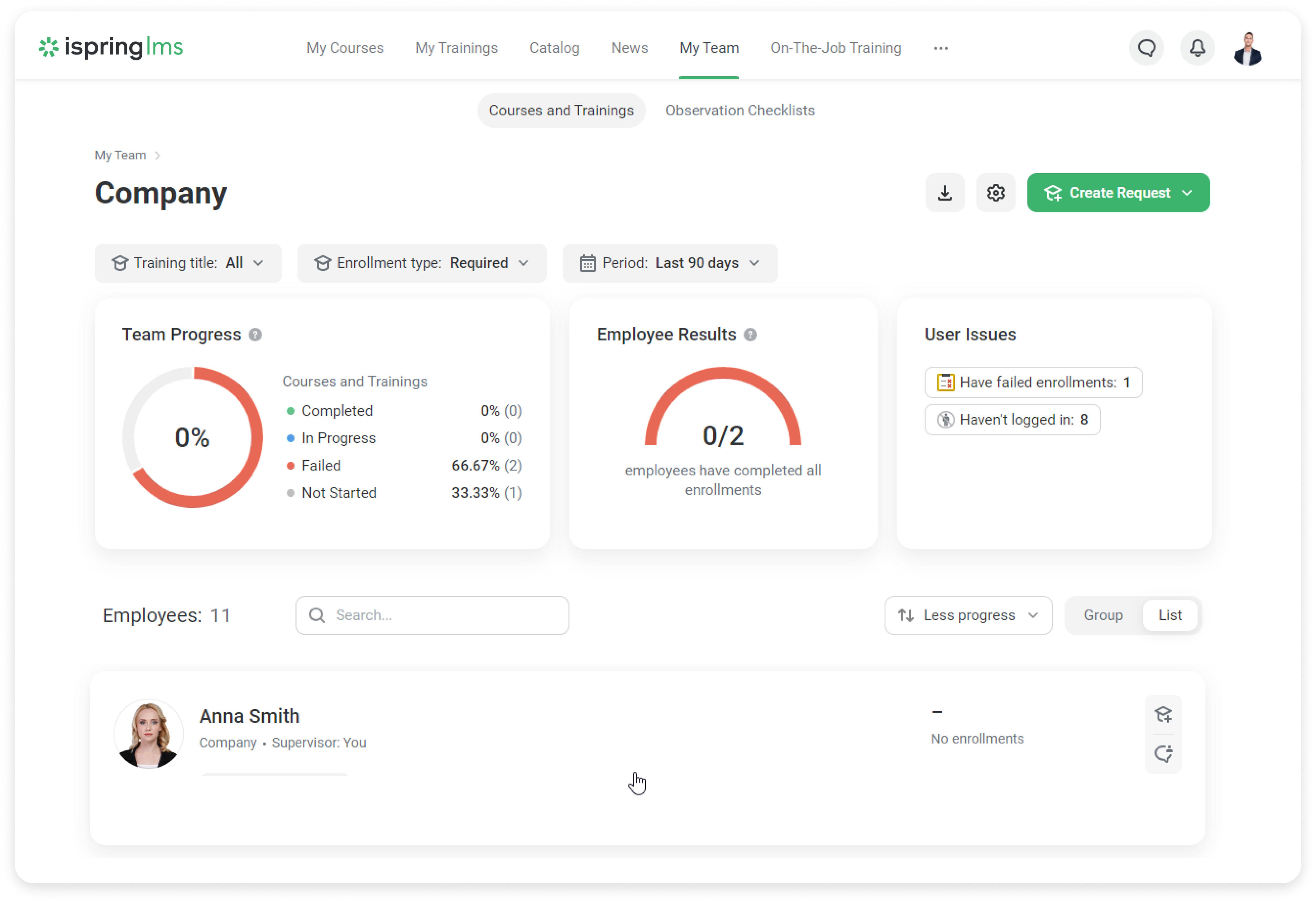This screenshot has height=902, width=1316.
Task: Expand the Create Request arrow
Action: 1187,193
